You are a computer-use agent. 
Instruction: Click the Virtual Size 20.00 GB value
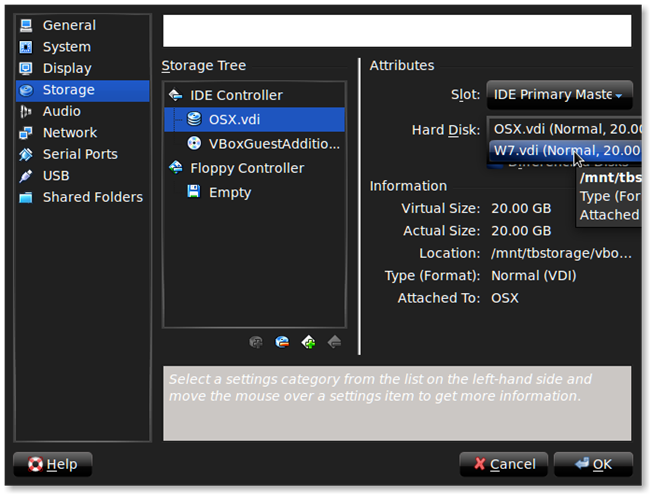[521, 208]
